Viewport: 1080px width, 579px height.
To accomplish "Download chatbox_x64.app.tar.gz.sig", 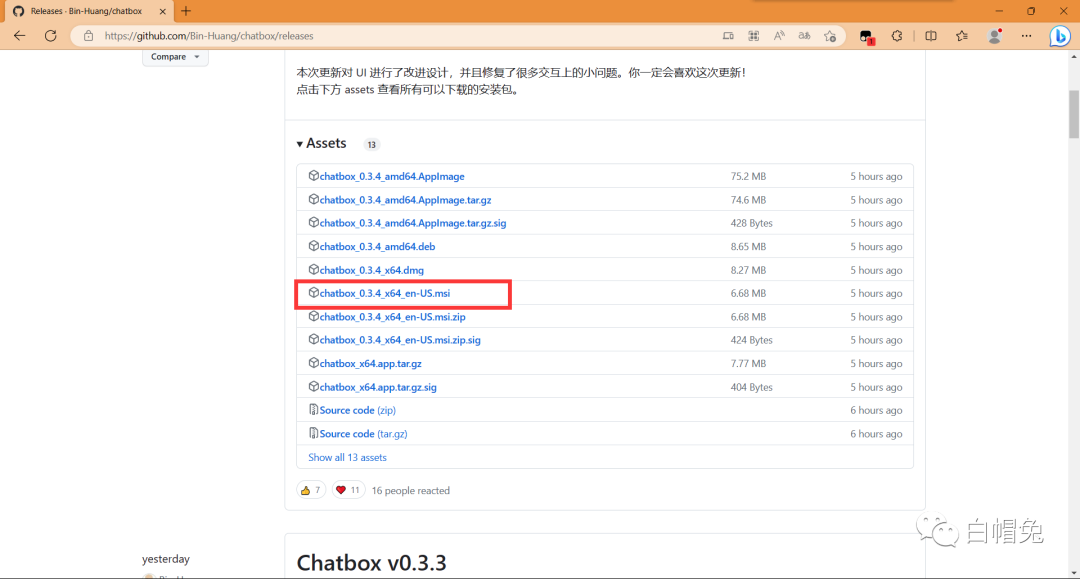I will click(x=378, y=387).
